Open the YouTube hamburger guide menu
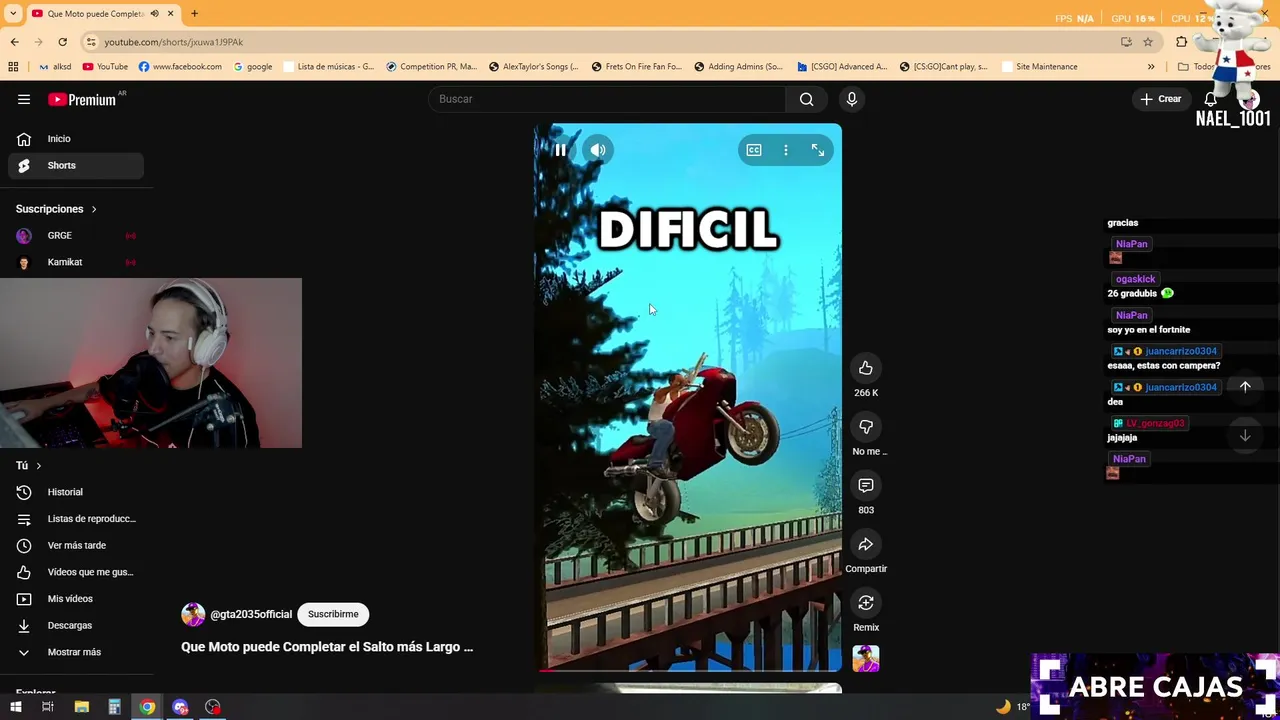The height and width of the screenshot is (720, 1280). (x=24, y=99)
